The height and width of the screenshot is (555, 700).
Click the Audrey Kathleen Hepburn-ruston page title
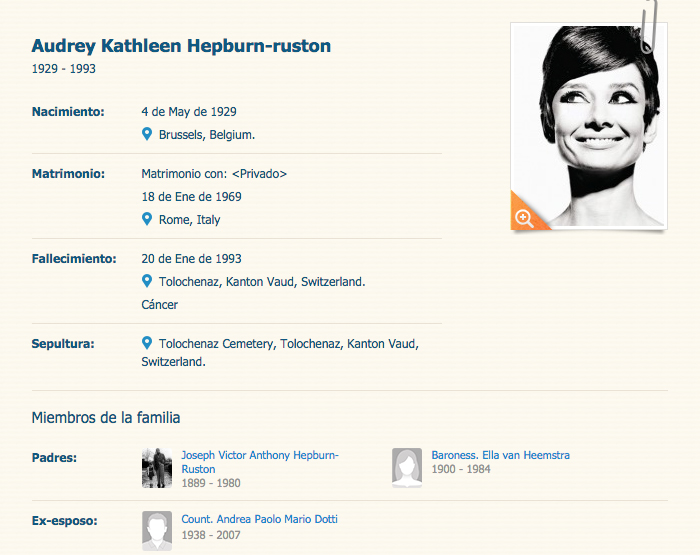181,46
